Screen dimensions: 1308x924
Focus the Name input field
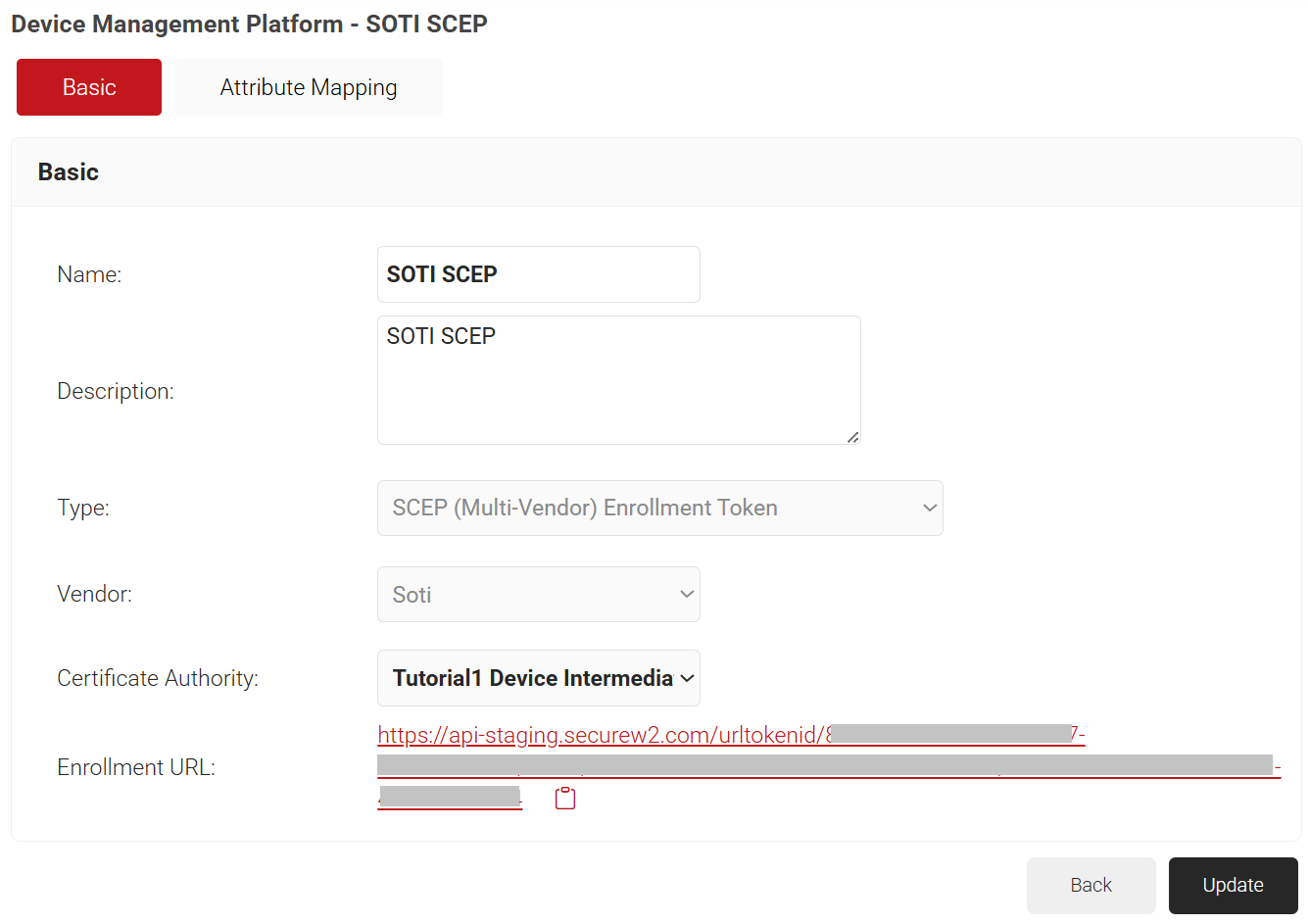coord(538,274)
